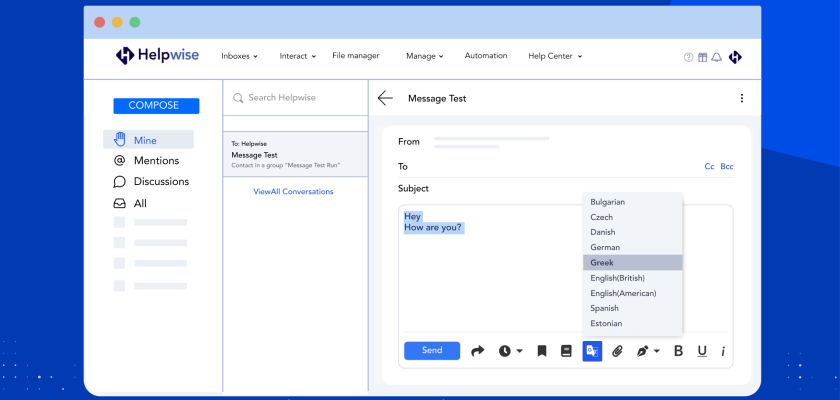
Task: Click the help question mark icon
Action: pos(688,57)
